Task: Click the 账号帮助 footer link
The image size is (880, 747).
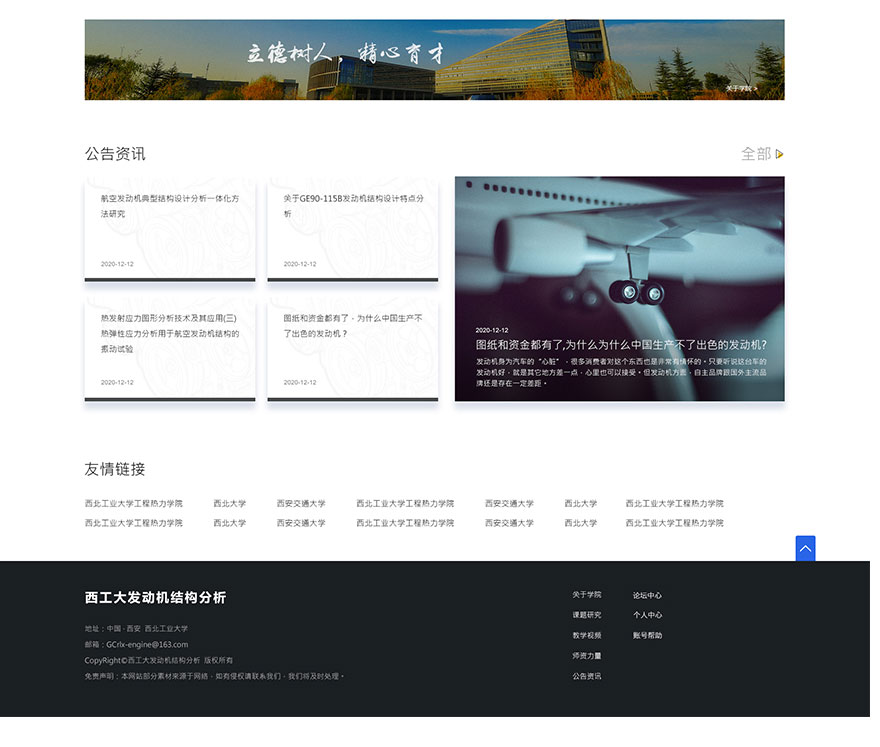Action: tap(647, 635)
